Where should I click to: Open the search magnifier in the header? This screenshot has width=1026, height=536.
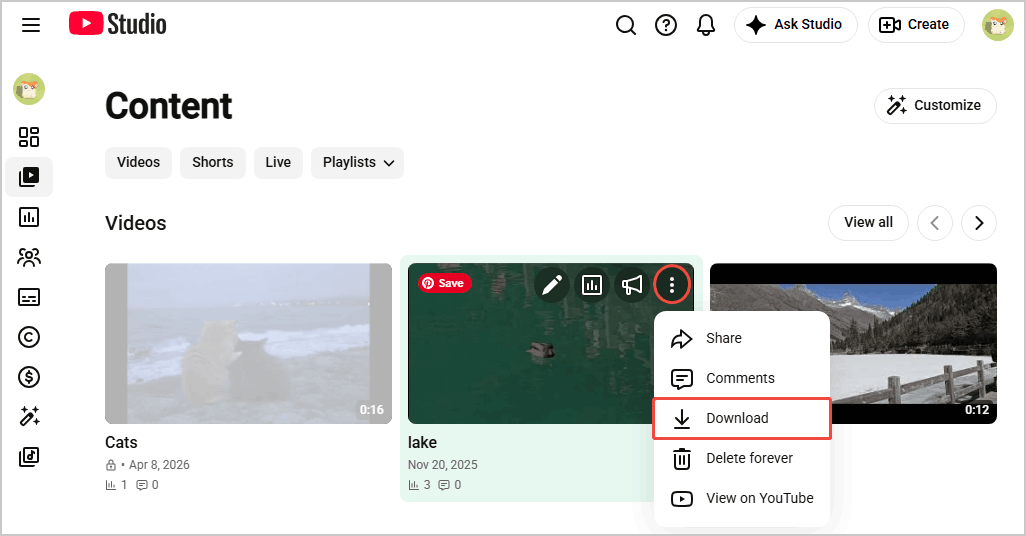[626, 25]
